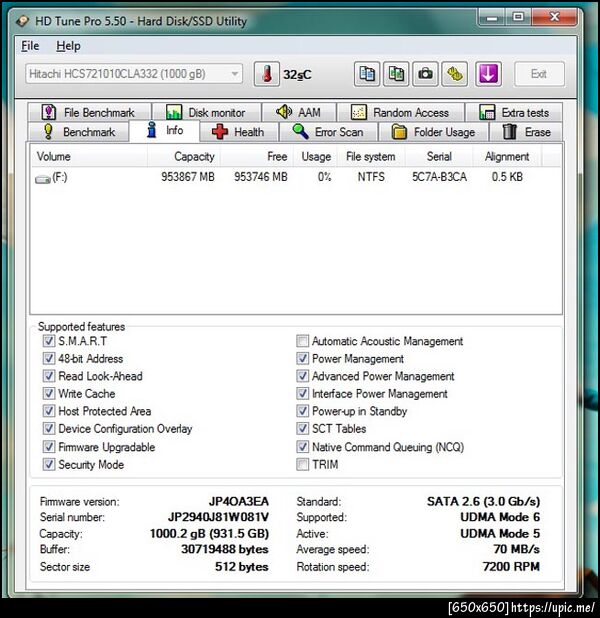
Task: Toggle the Power Management checkbox
Action: (x=302, y=358)
